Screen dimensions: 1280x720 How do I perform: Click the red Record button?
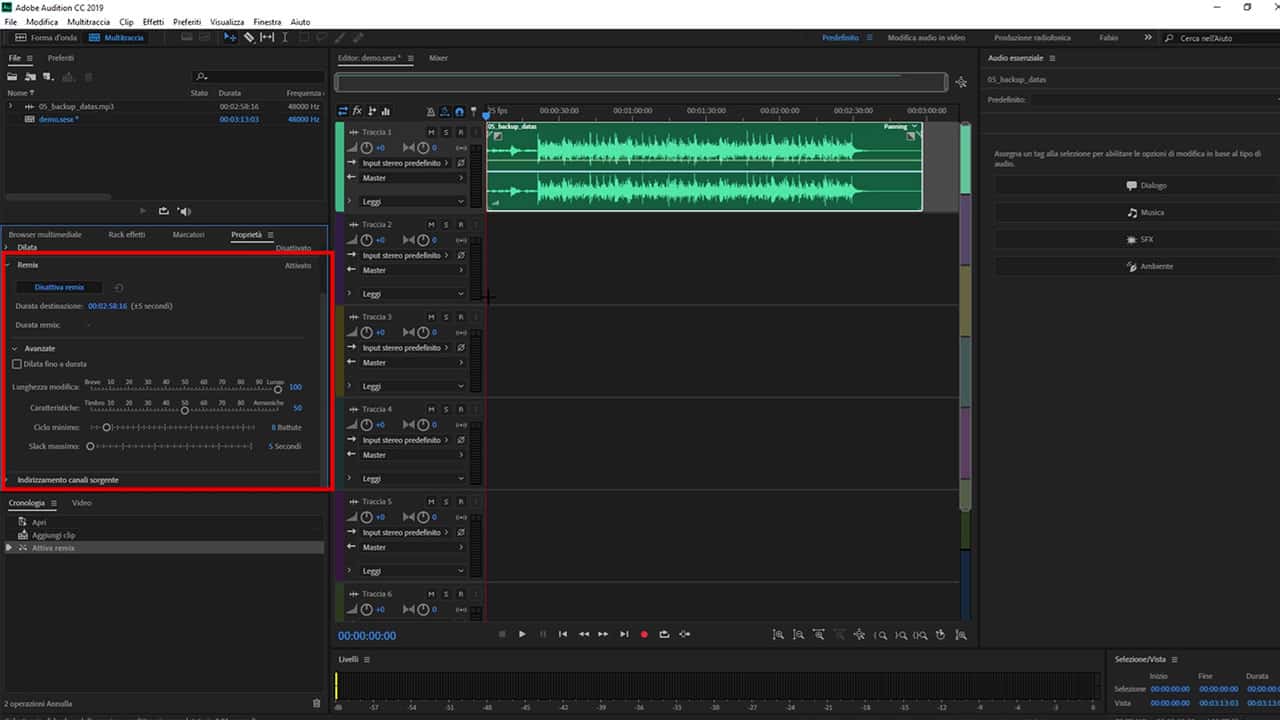click(x=644, y=634)
